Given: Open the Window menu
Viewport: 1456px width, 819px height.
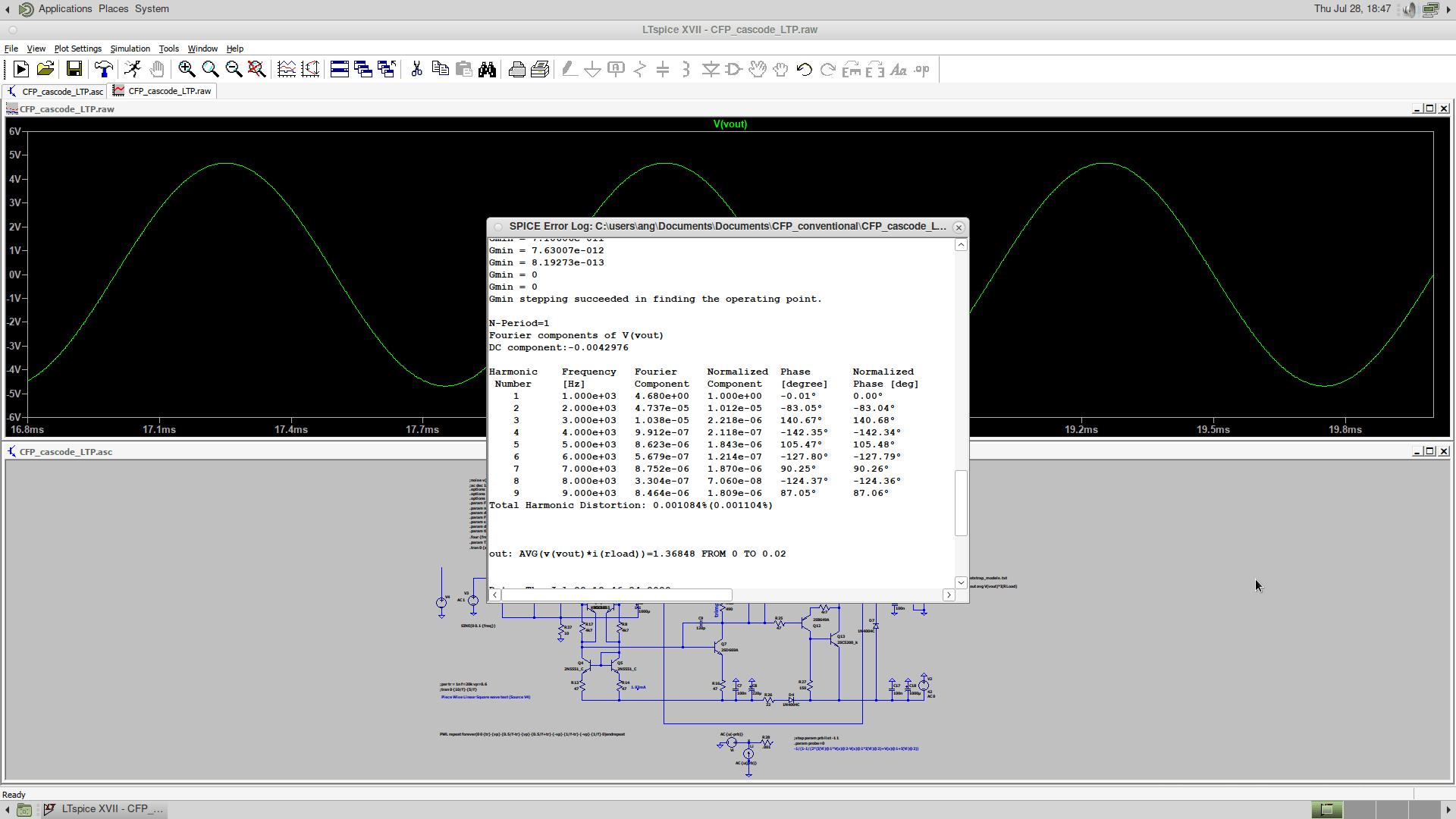Looking at the screenshot, I should pyautogui.click(x=202, y=49).
